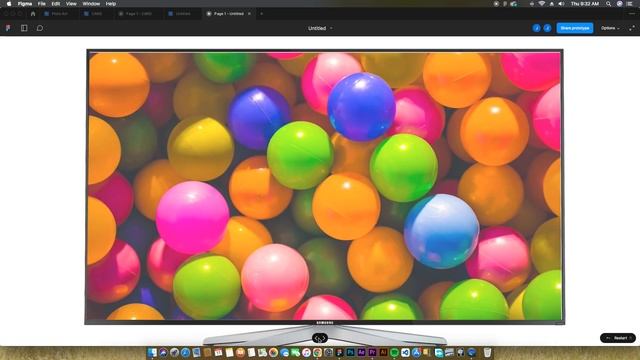This screenshot has height=360, width=640.
Task: Open the Figma app menu
Action: click(25, 4)
